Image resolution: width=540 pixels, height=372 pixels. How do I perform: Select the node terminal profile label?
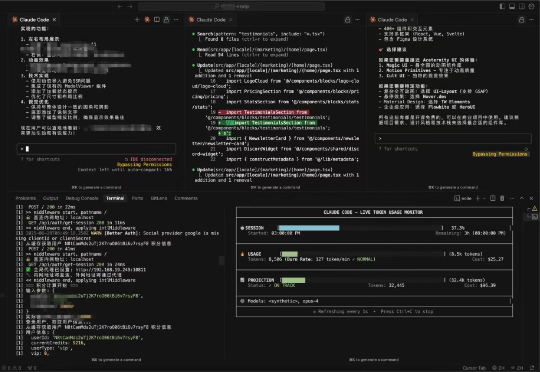(x=463, y=198)
